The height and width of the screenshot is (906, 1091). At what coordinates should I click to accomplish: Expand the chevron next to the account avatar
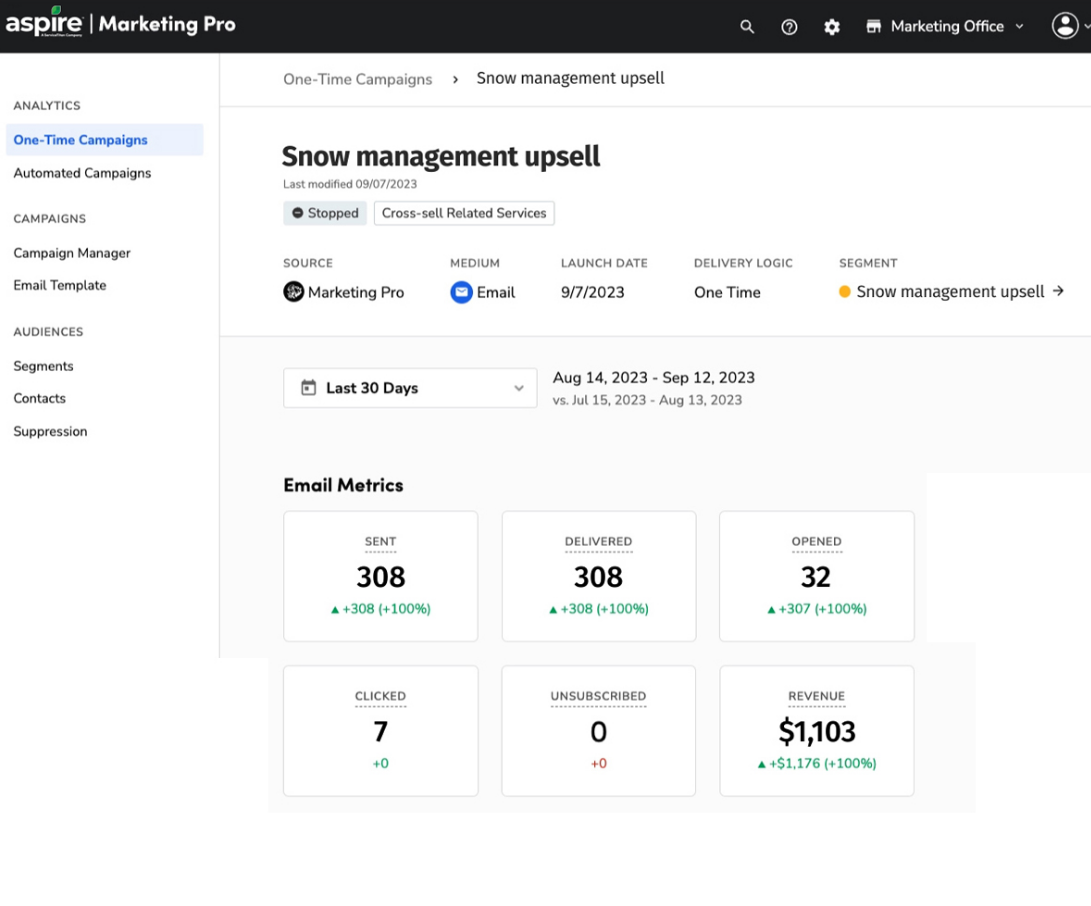point(1086,27)
